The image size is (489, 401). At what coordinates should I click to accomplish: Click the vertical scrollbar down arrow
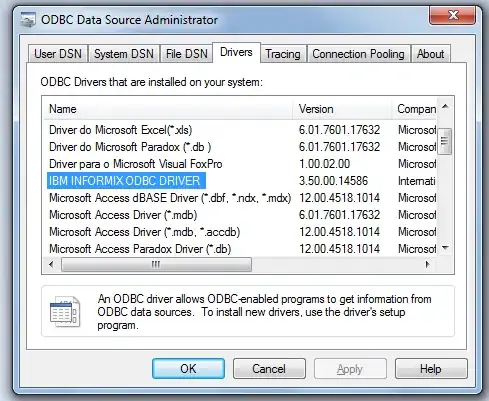(445, 248)
